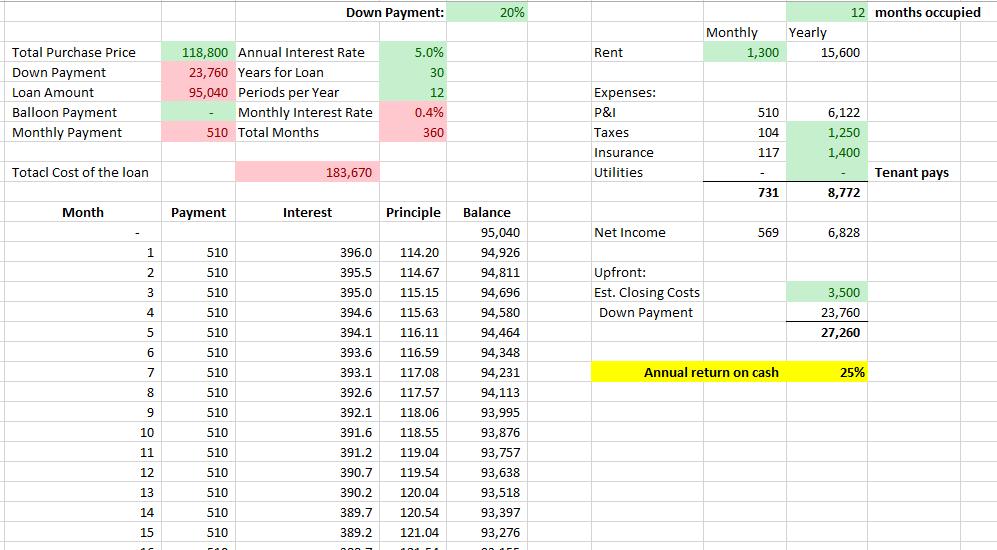Screen dimensions: 997x550
Task: Click the total loan cost cell 183,670
Action: 349,172
